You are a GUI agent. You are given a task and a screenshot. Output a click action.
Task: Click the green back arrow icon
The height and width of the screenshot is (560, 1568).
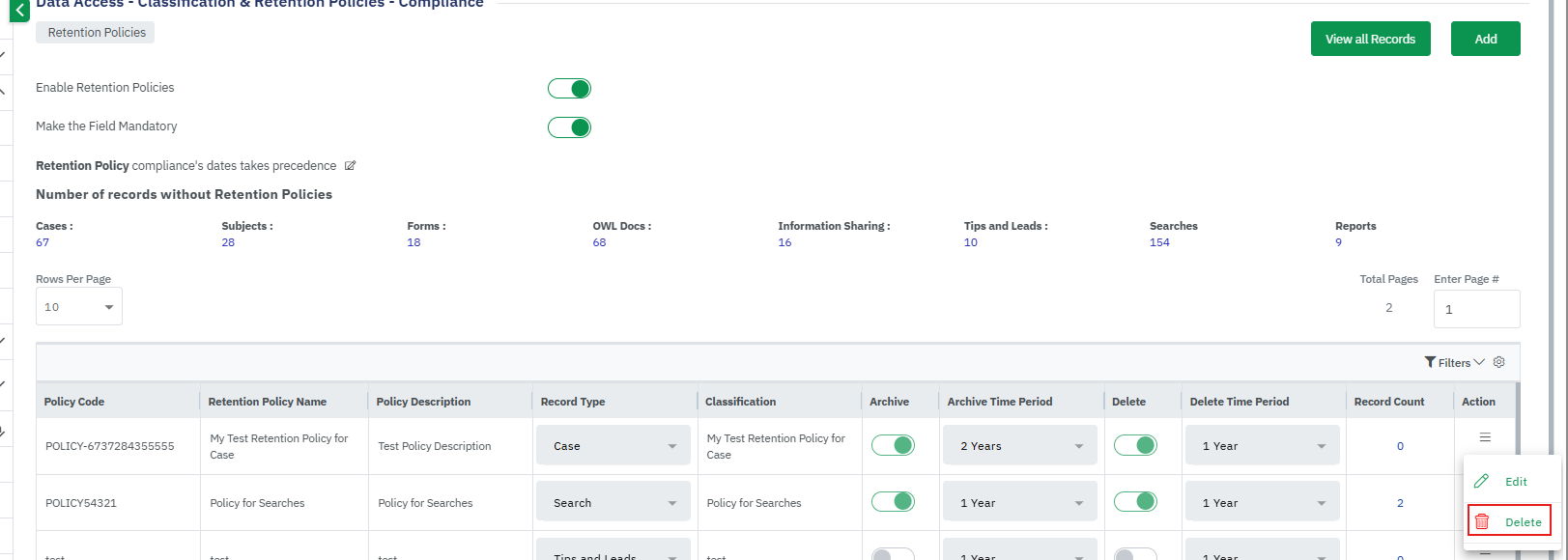pyautogui.click(x=19, y=12)
